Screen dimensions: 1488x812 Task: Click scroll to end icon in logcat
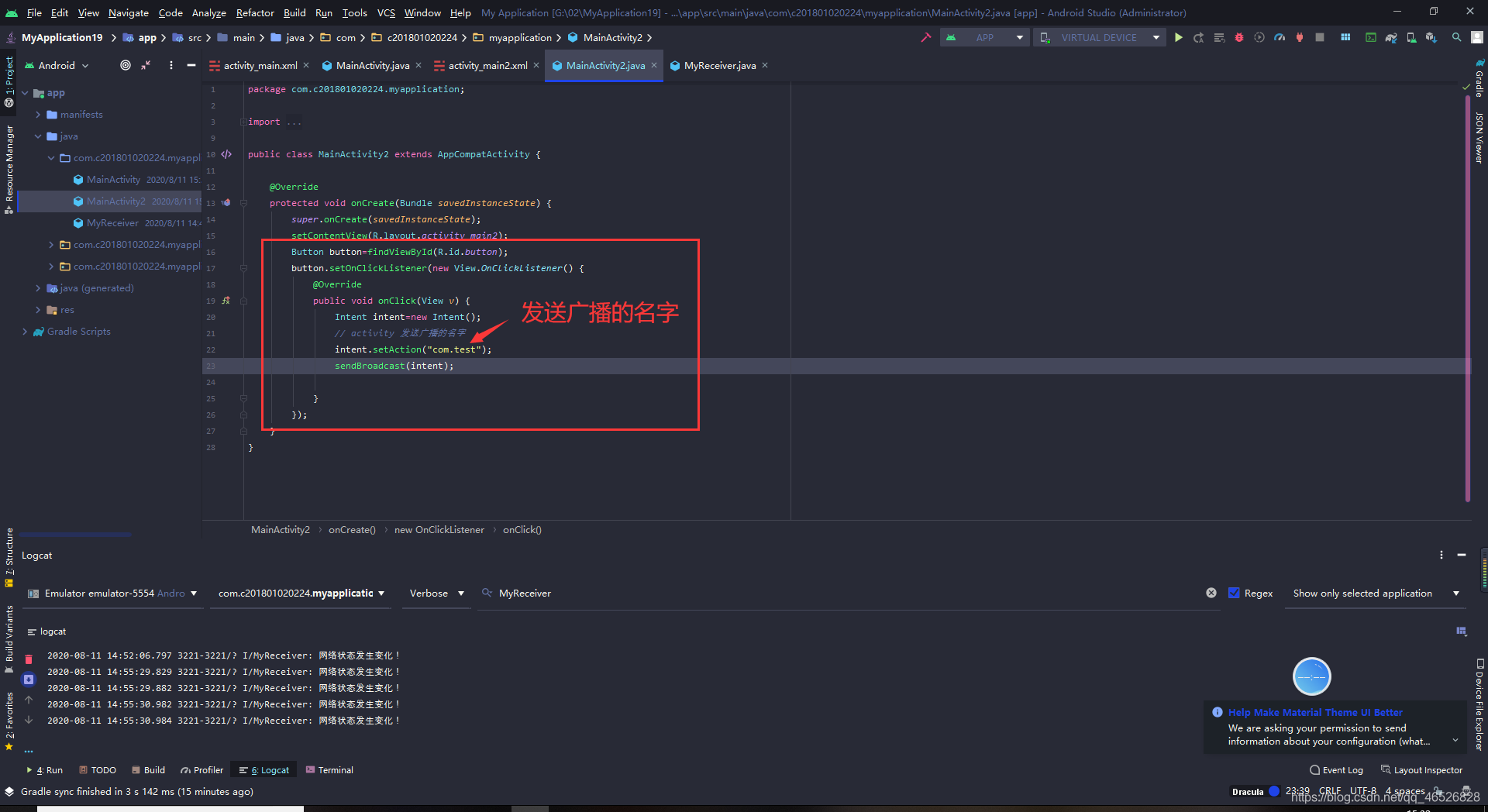point(29,680)
